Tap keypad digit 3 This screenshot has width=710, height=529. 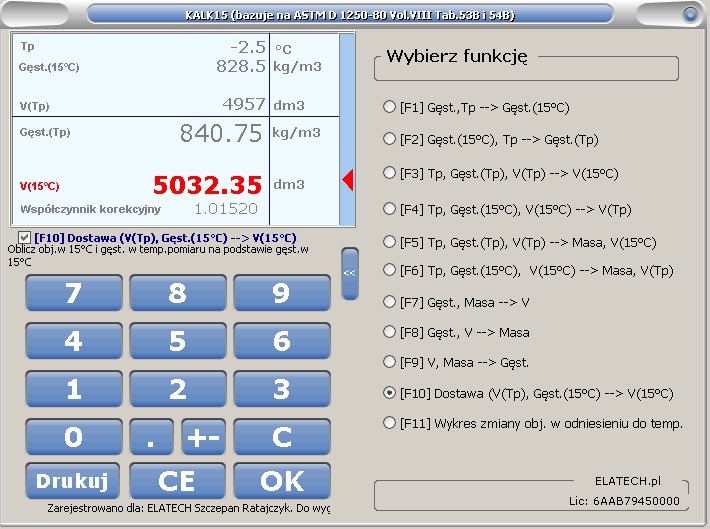282,389
